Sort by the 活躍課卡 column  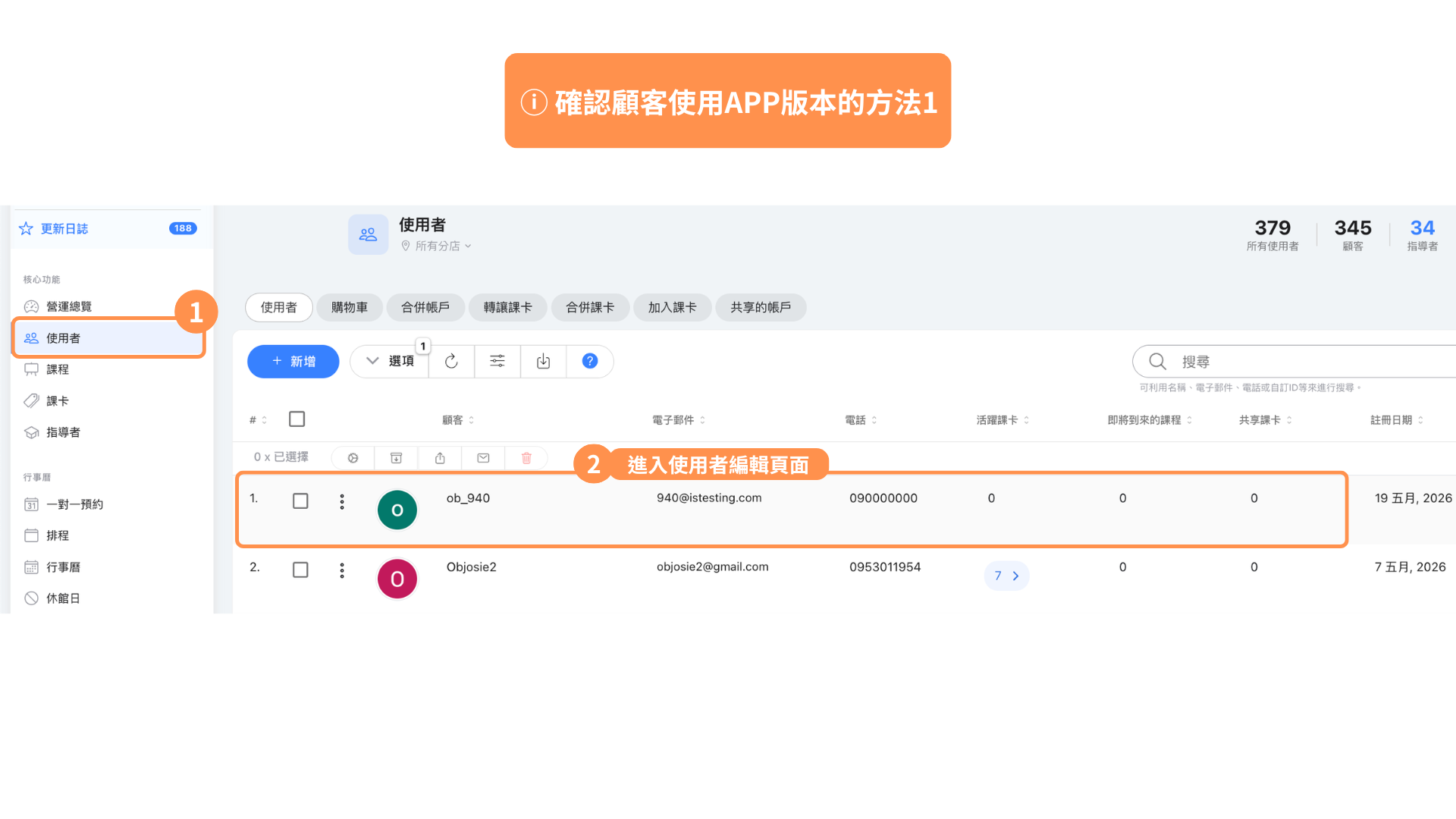click(1003, 420)
